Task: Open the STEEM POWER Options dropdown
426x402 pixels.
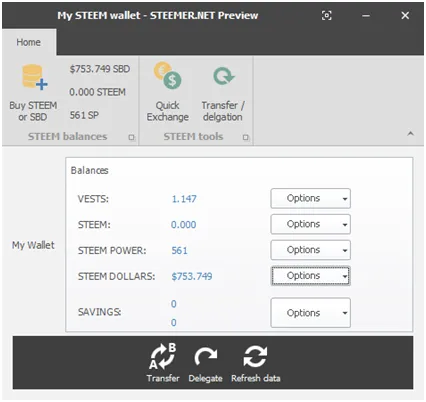Action: tap(311, 250)
